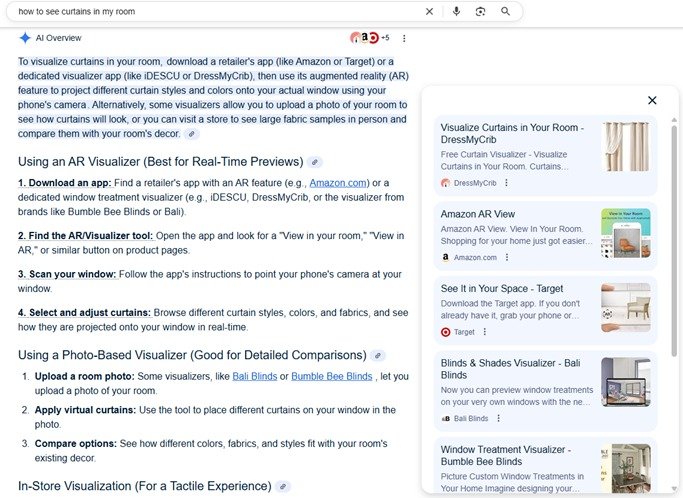Click link icon beside Photo-Based Visualizer heading
Viewport: 683px width, 498px height.
[x=378, y=355]
